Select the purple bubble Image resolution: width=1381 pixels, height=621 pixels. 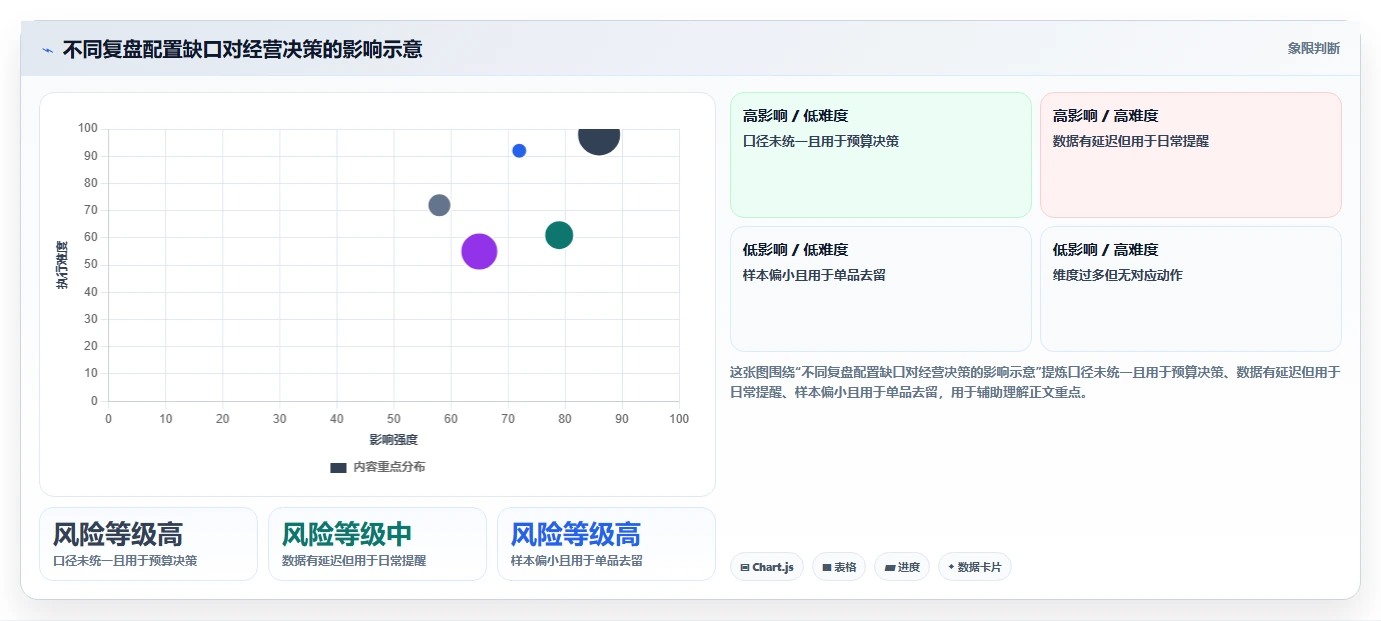(479, 251)
